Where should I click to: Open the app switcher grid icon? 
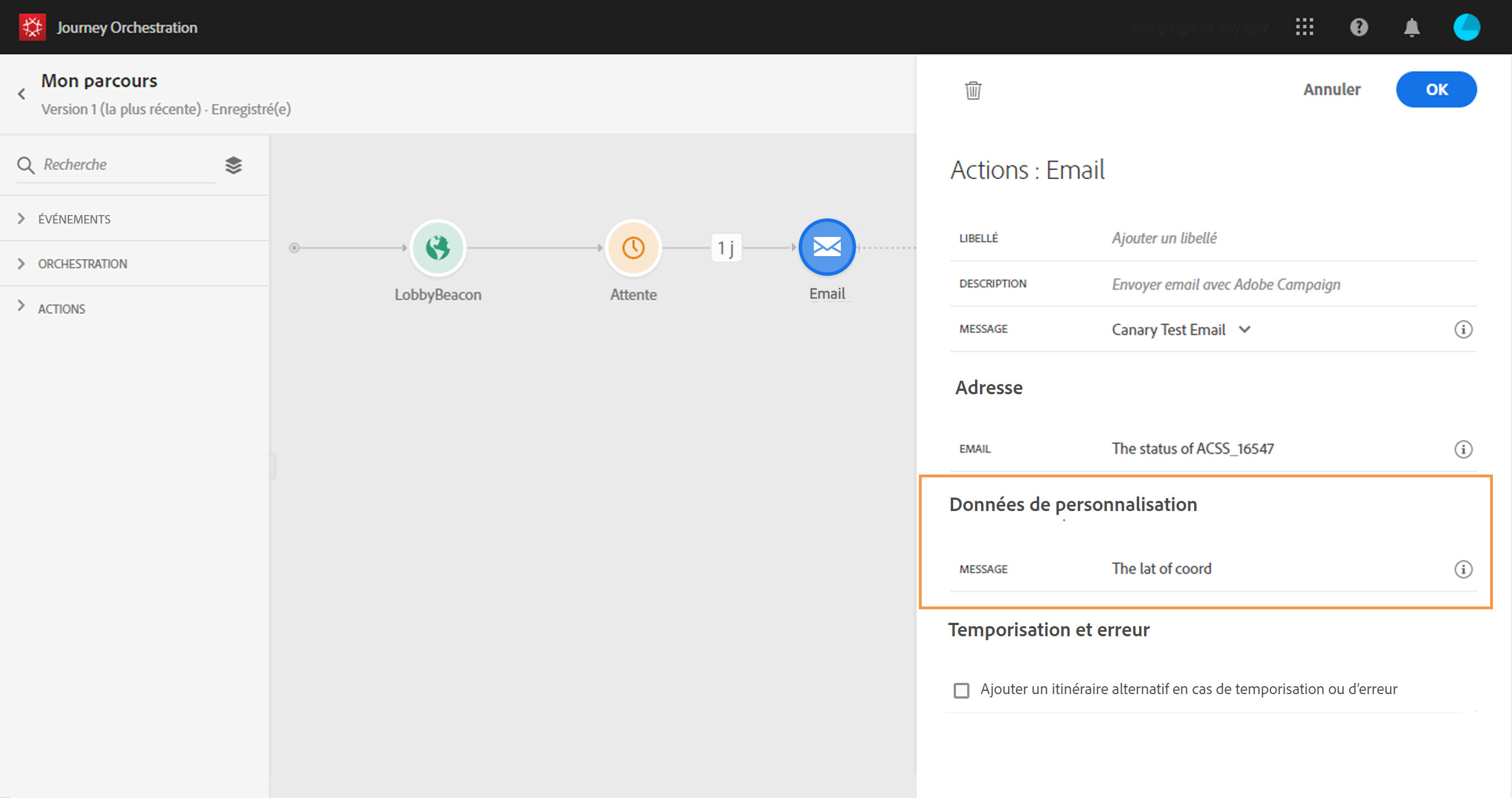point(1304,27)
